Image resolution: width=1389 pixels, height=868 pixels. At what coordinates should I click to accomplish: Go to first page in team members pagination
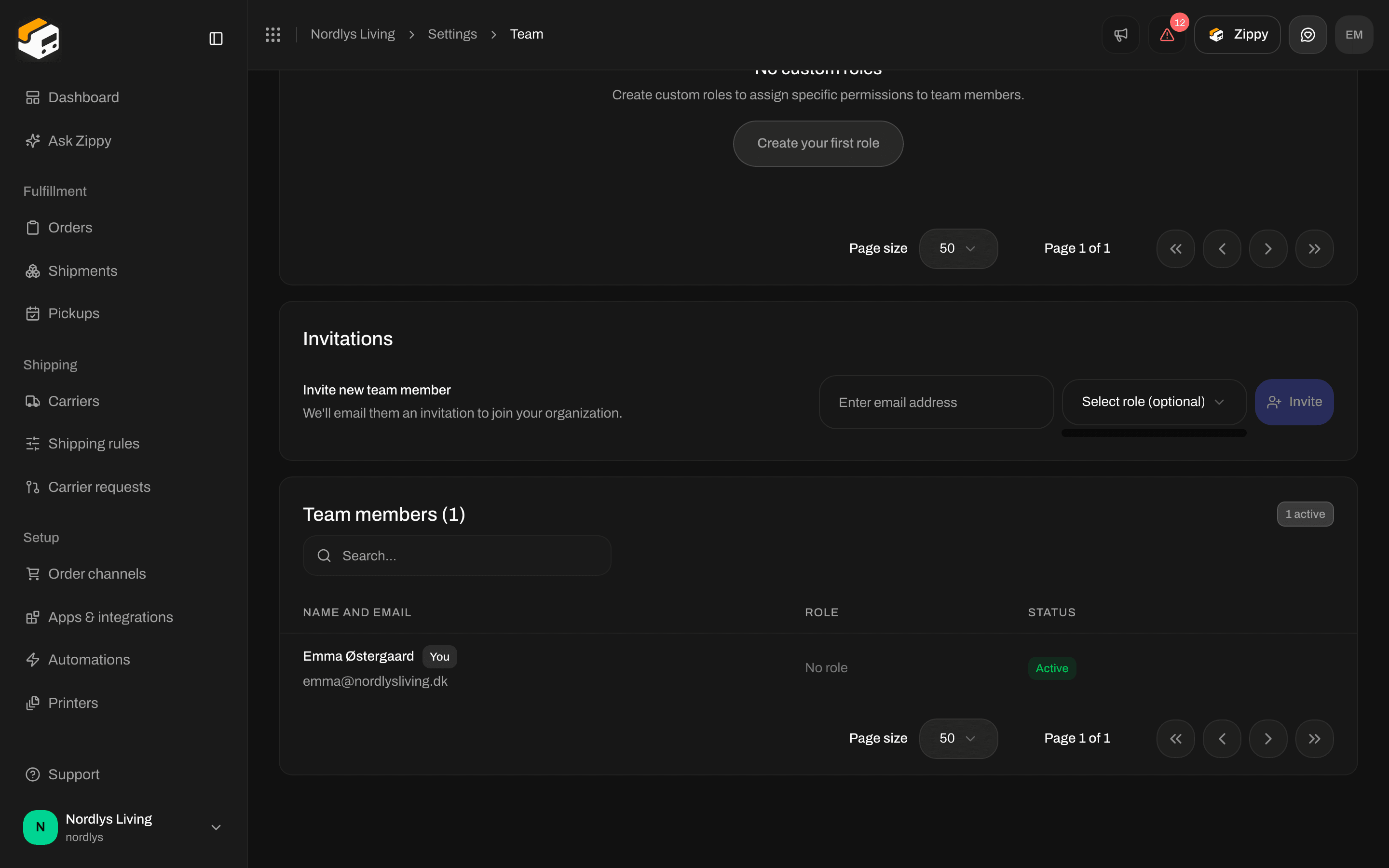tap(1175, 738)
